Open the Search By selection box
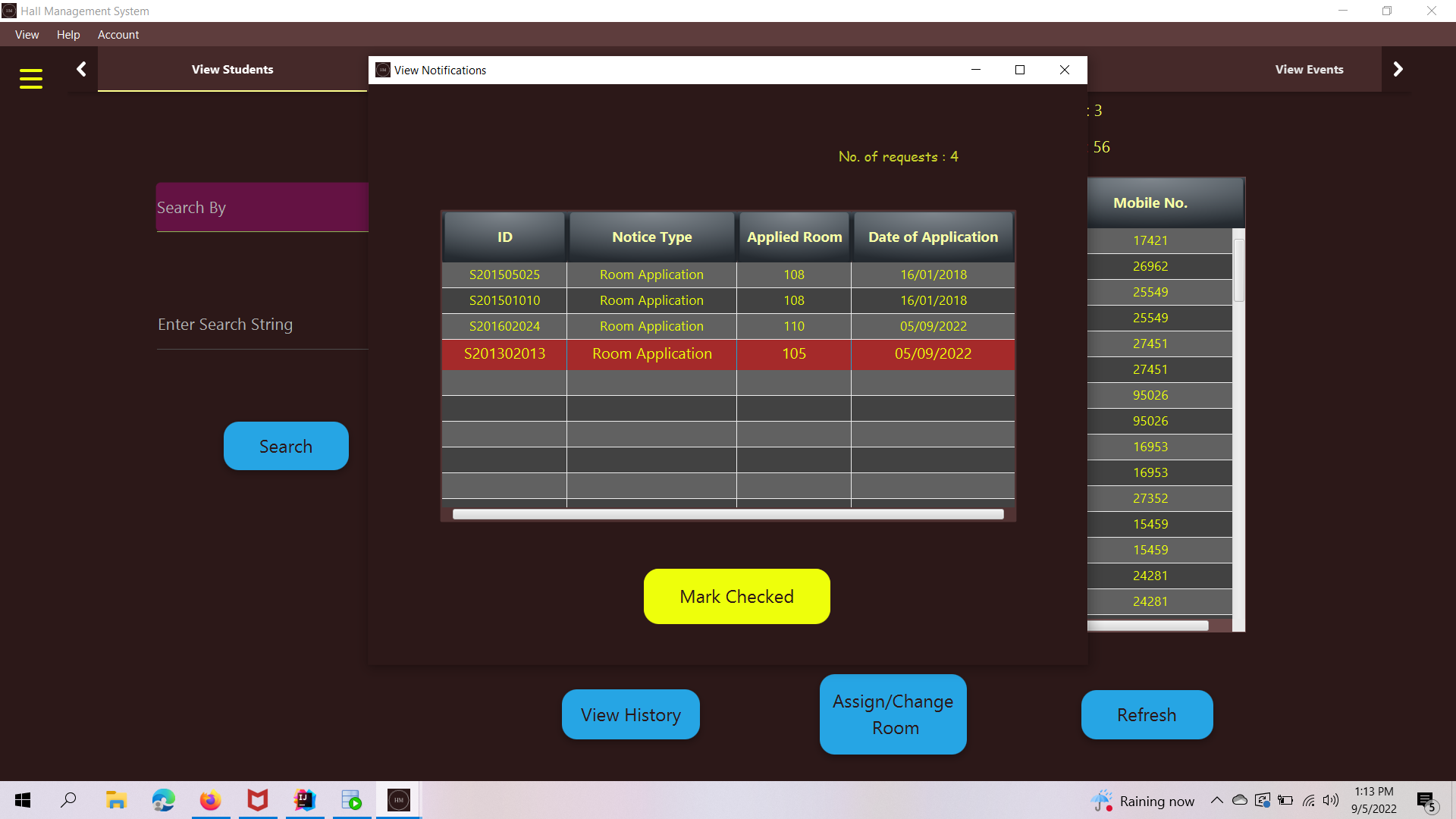 point(262,207)
